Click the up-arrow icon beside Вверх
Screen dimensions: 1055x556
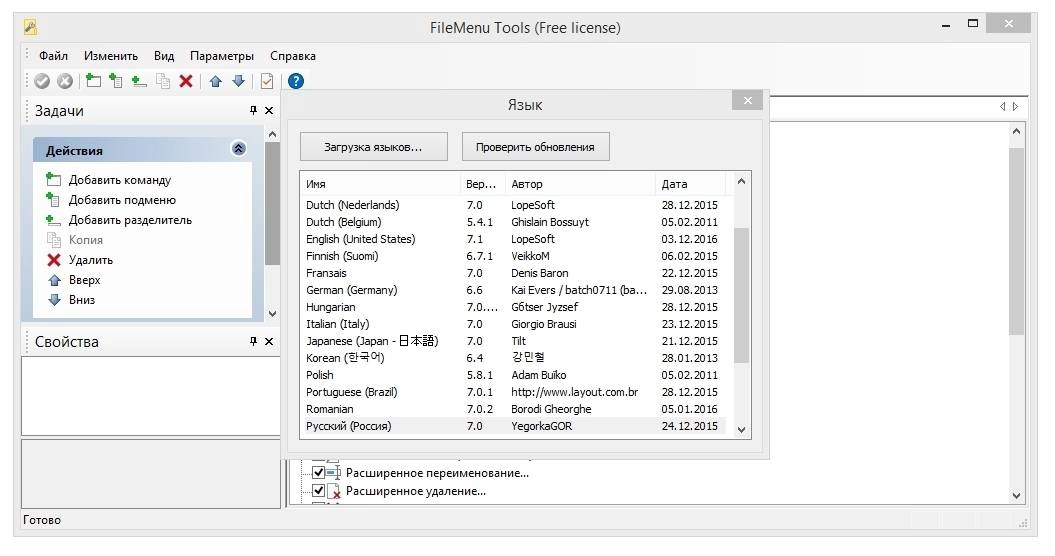coord(54,280)
